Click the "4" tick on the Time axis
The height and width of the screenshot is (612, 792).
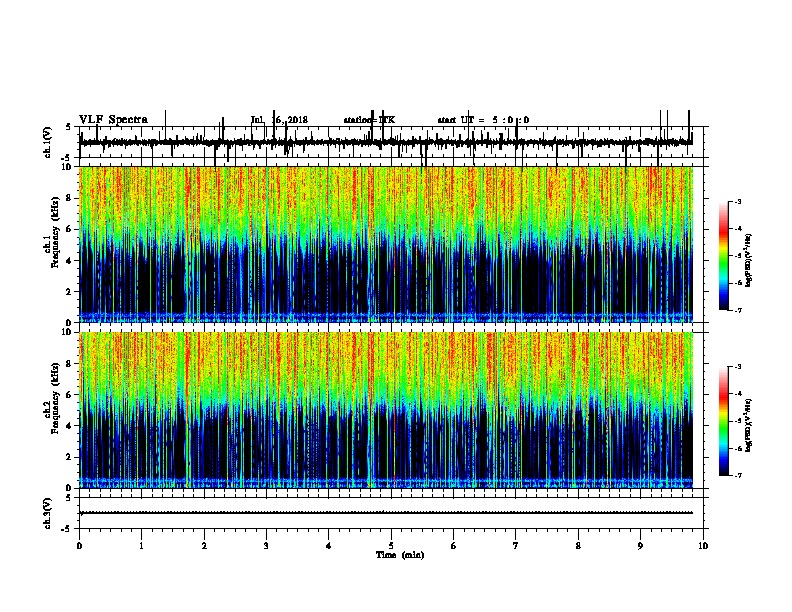point(329,546)
